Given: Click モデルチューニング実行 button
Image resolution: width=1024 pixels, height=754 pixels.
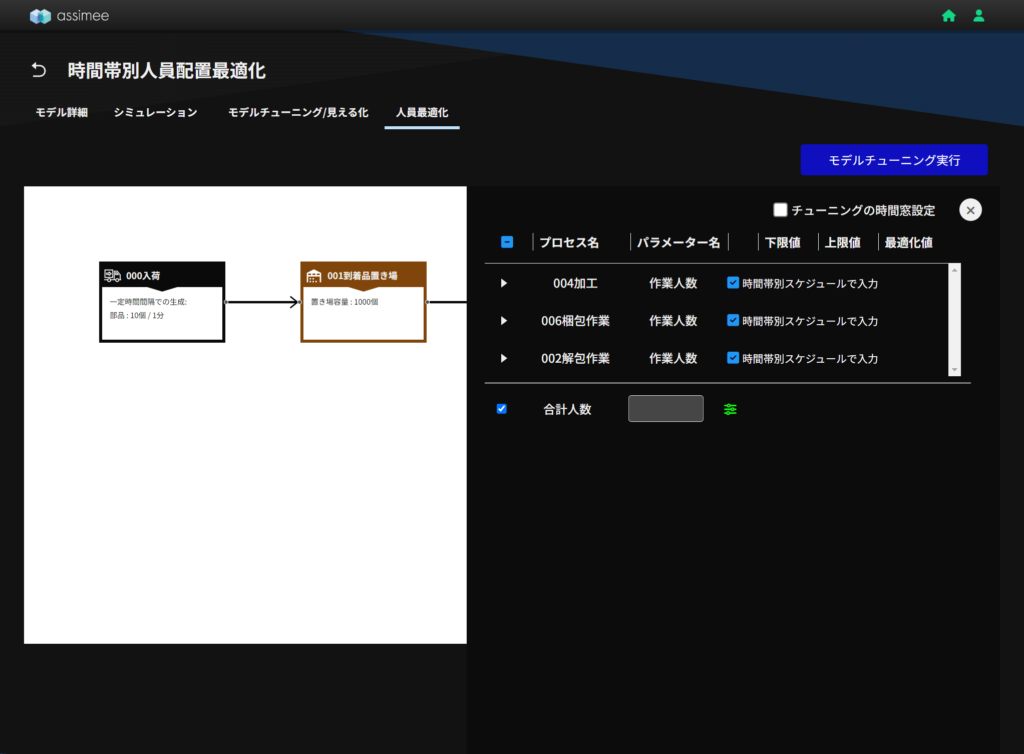Looking at the screenshot, I should tap(894, 160).
